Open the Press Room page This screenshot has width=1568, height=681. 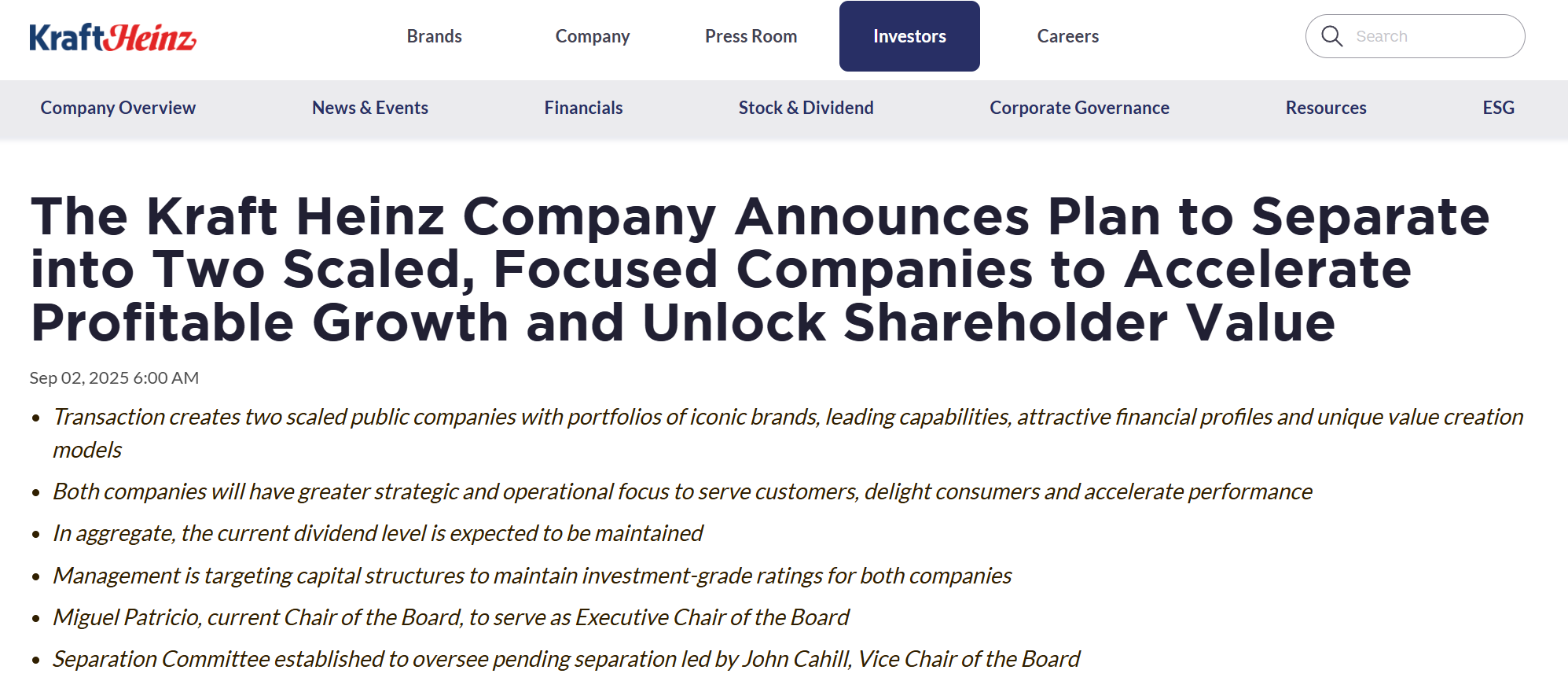click(x=751, y=36)
